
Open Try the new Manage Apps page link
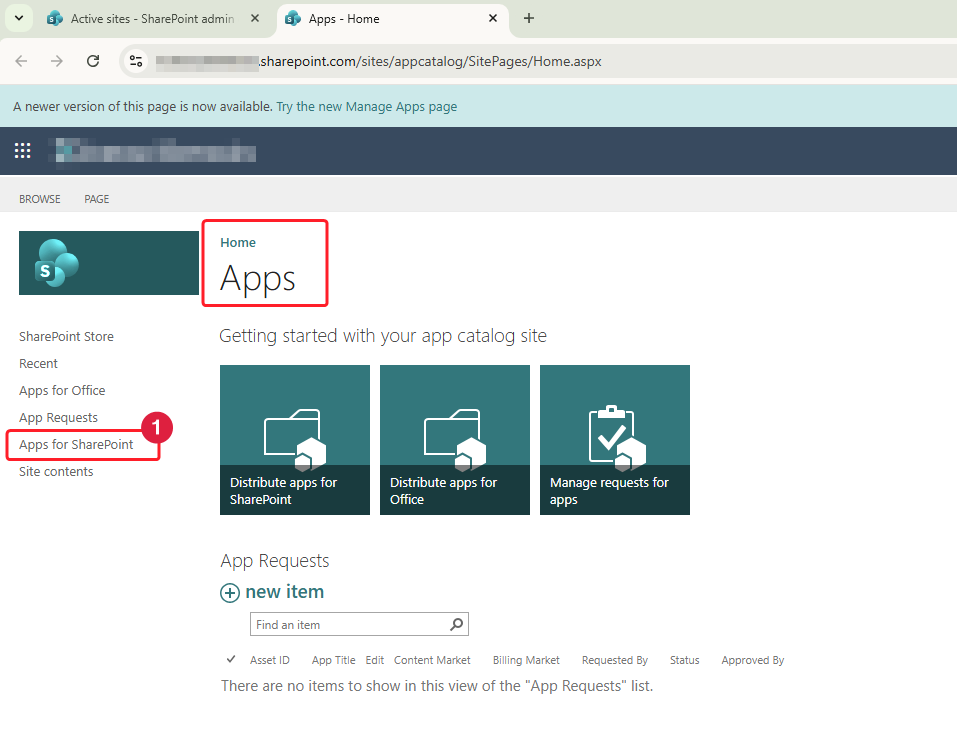pos(366,106)
